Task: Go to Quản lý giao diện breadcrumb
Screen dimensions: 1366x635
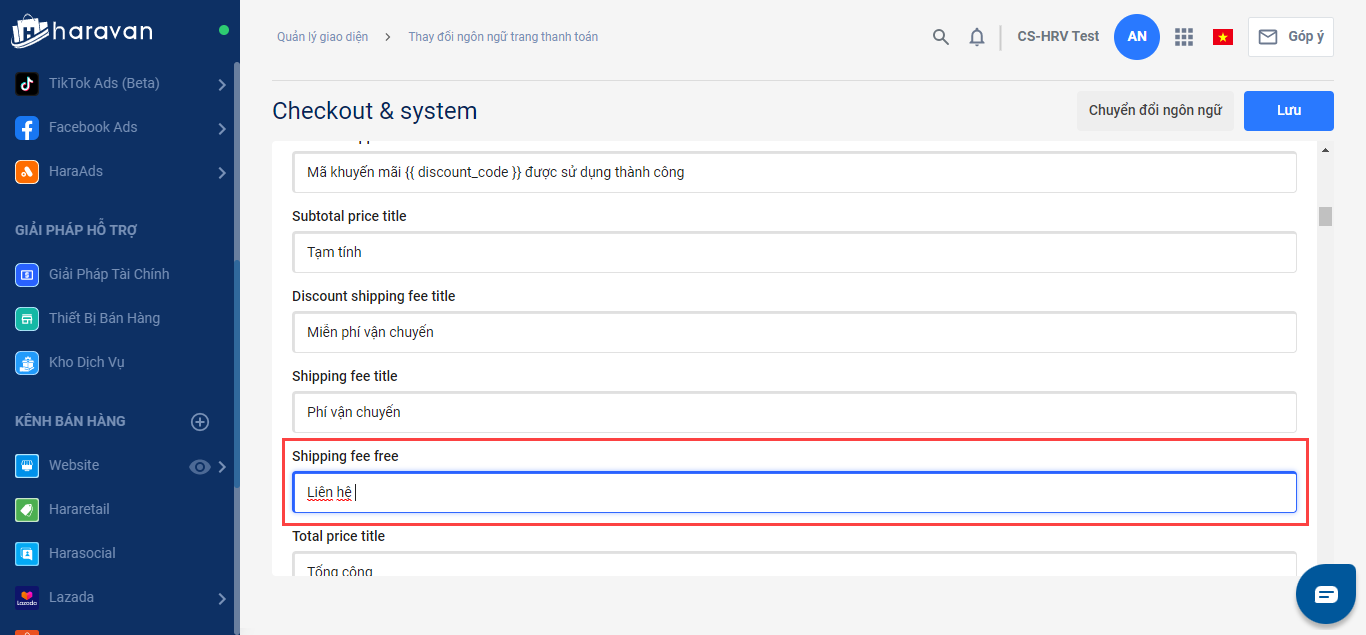Action: coord(322,37)
